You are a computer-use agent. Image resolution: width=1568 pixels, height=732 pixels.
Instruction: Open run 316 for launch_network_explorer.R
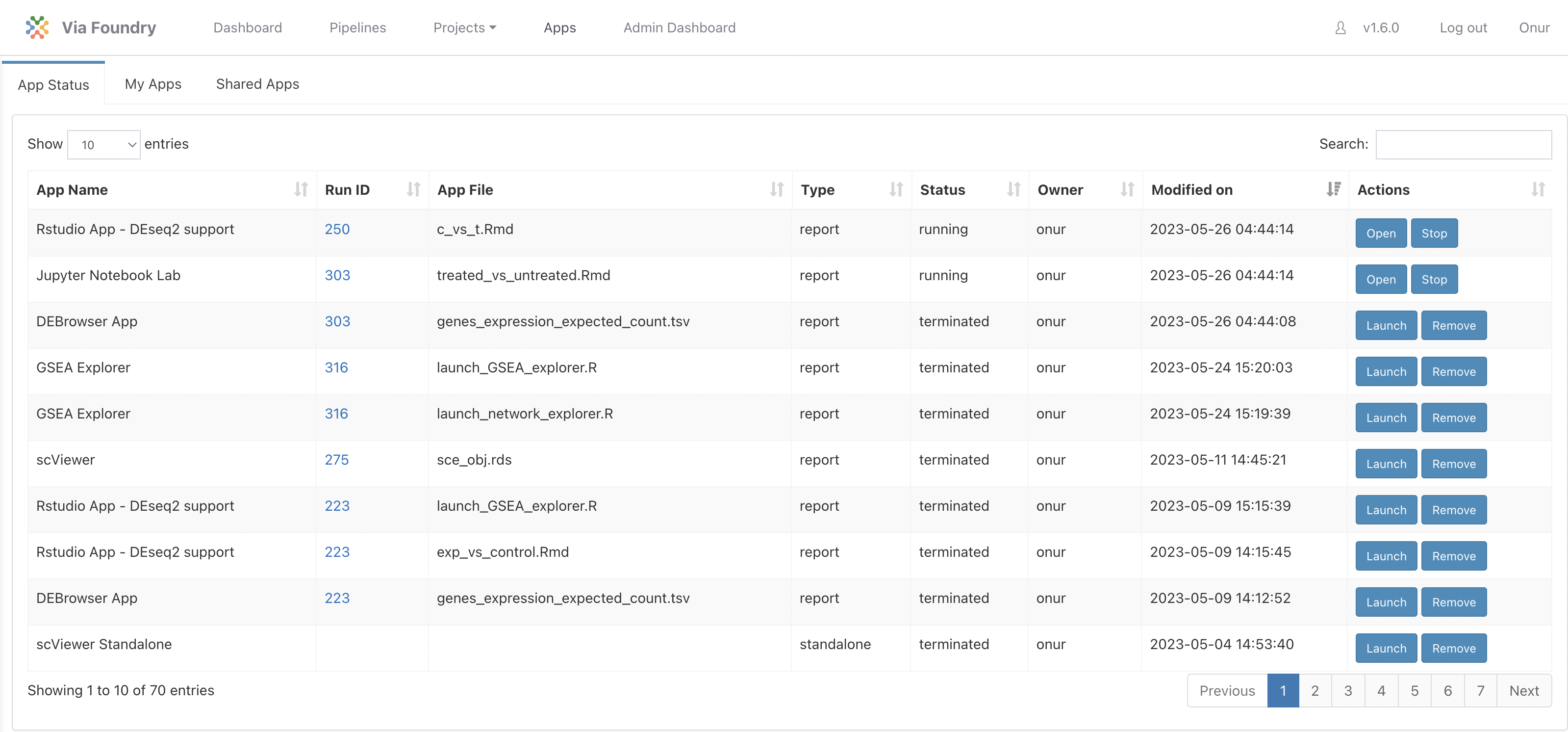pyautogui.click(x=336, y=414)
